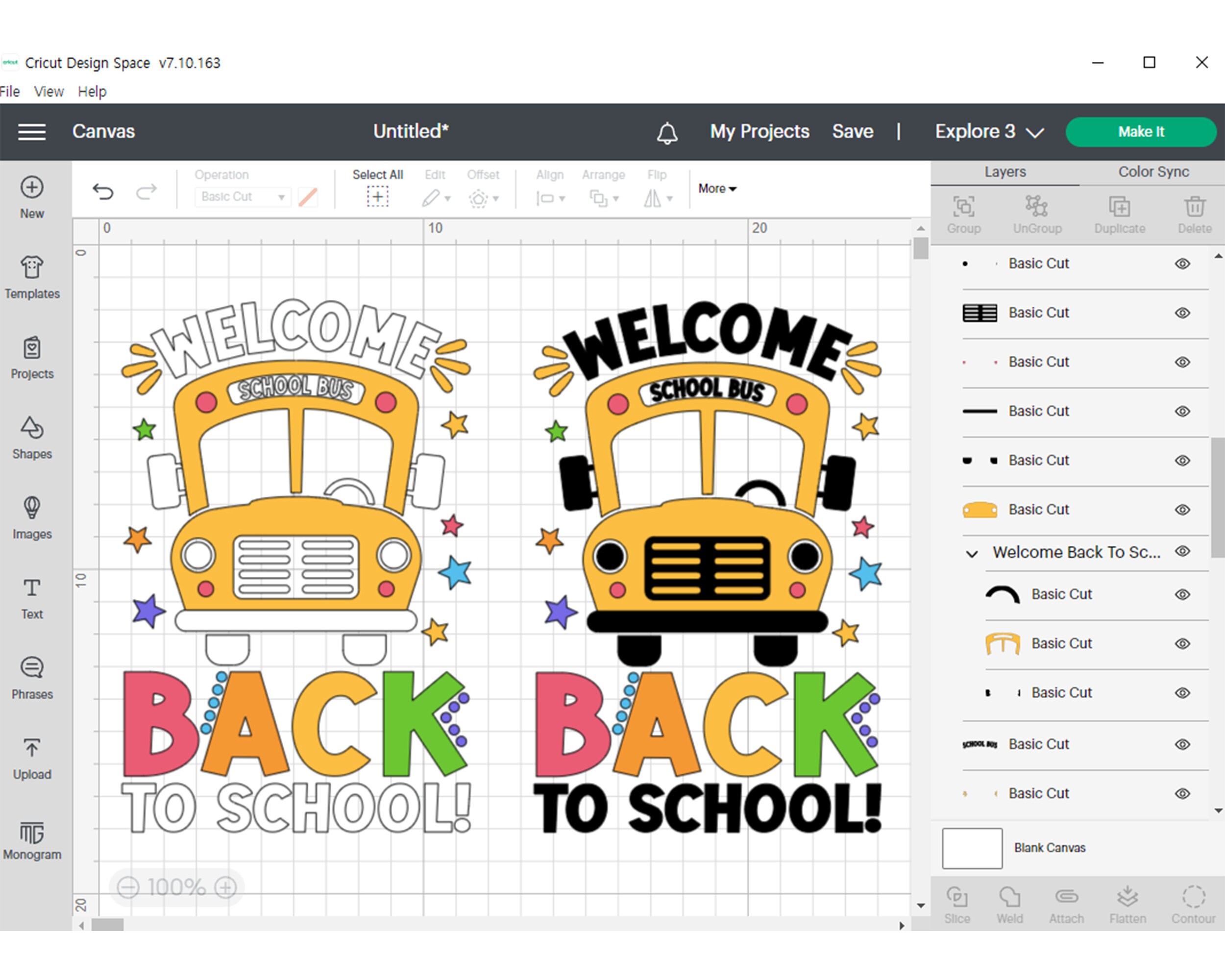Viewport: 1225px width, 980px height.
Task: Collapse the Welcome Back To School group
Action: (x=973, y=552)
